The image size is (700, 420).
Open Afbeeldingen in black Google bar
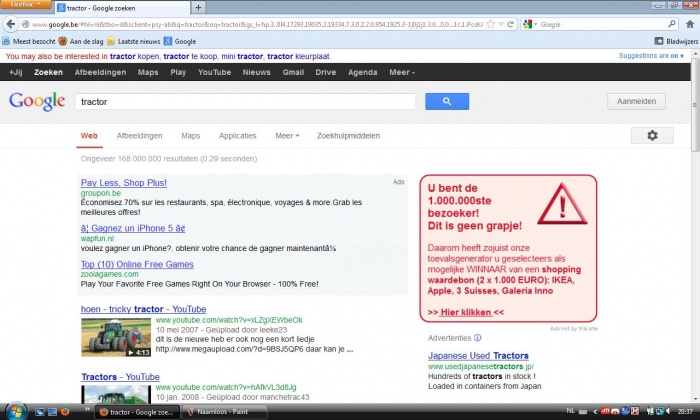(100, 72)
